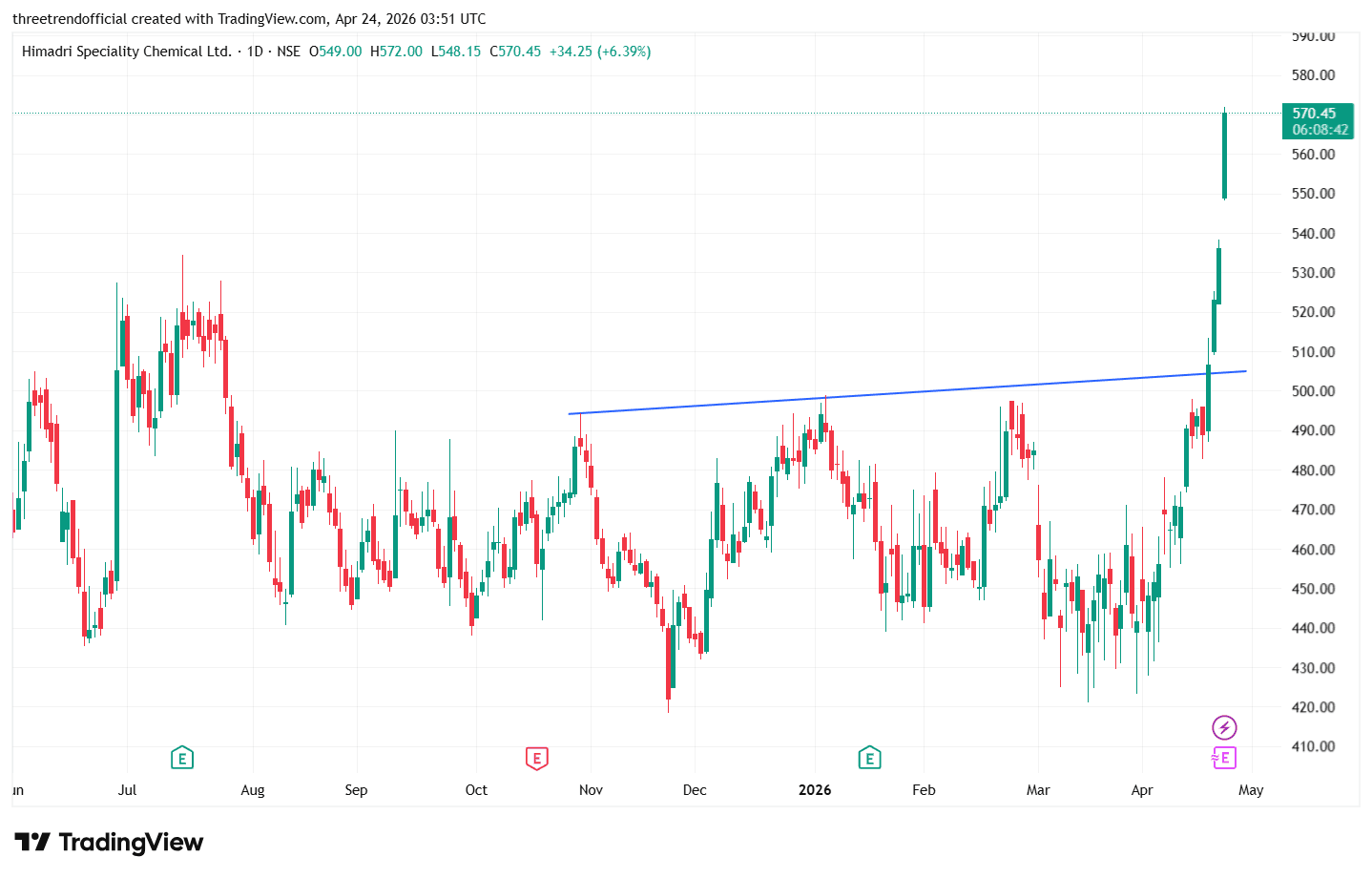Click the Apr label on time axis
The height and width of the screenshot is (878, 1372).
click(1142, 790)
